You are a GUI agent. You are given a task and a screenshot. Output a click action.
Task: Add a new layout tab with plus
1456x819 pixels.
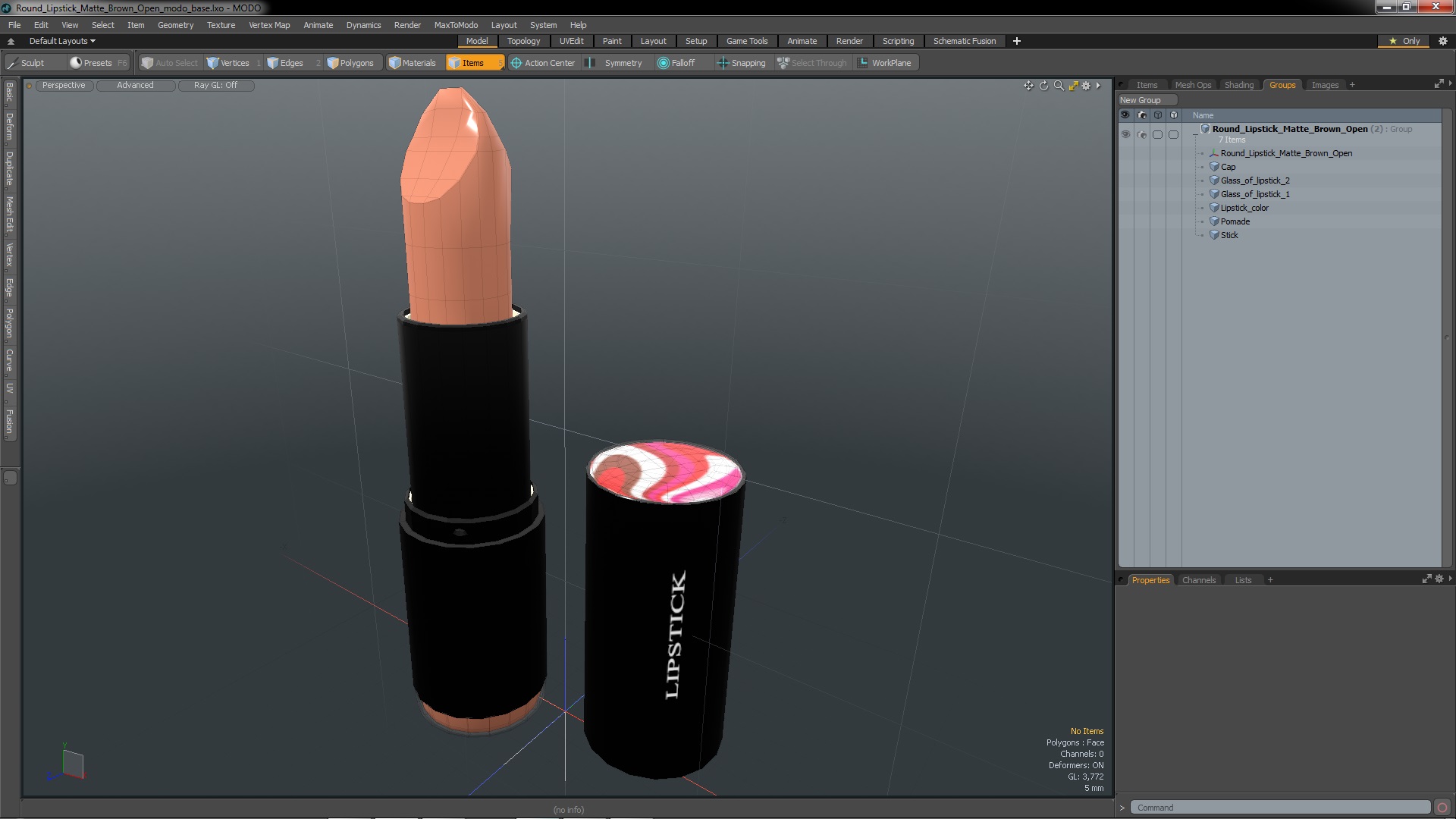tap(1017, 41)
